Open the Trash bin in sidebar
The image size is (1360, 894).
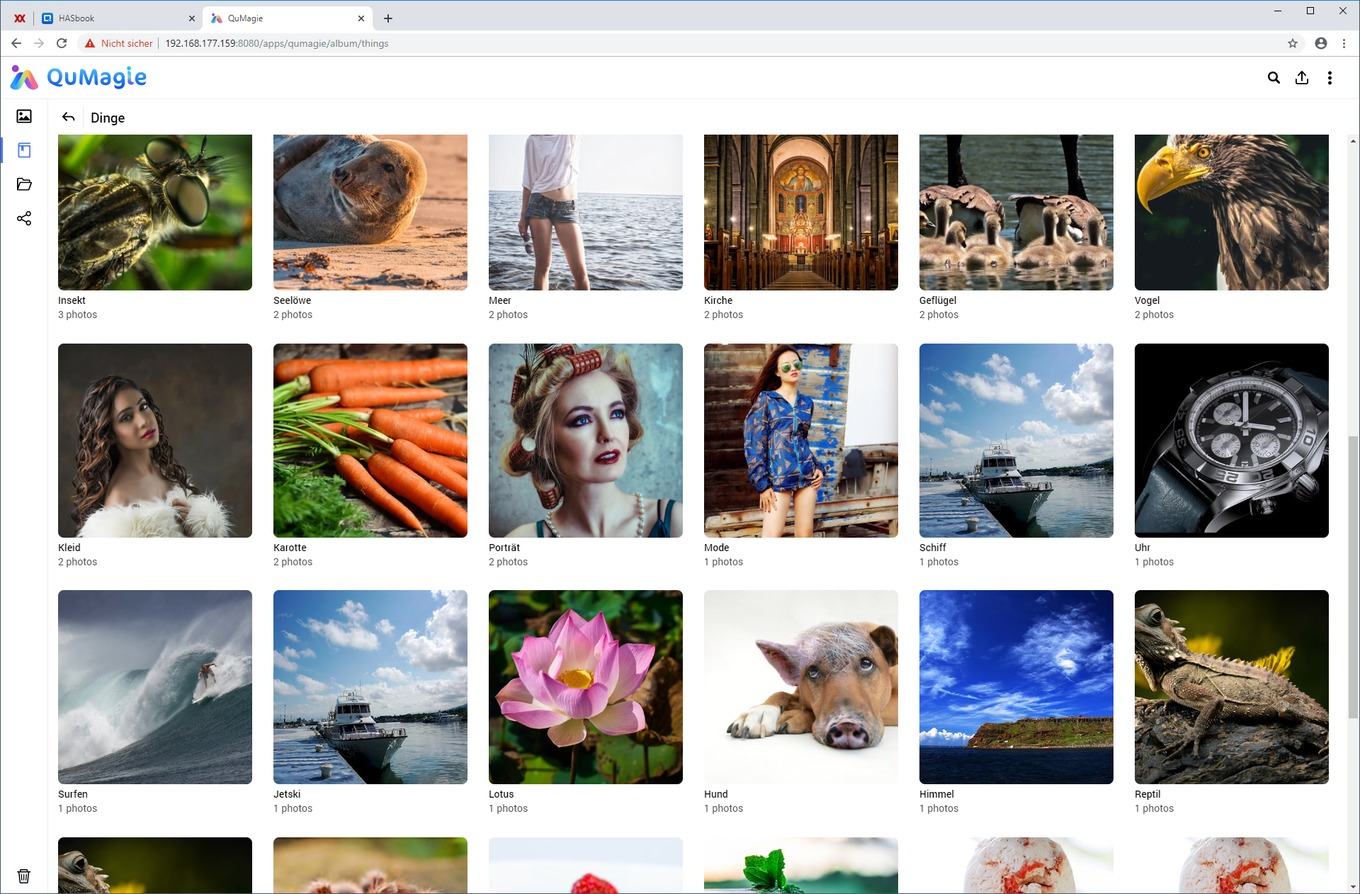pos(24,876)
